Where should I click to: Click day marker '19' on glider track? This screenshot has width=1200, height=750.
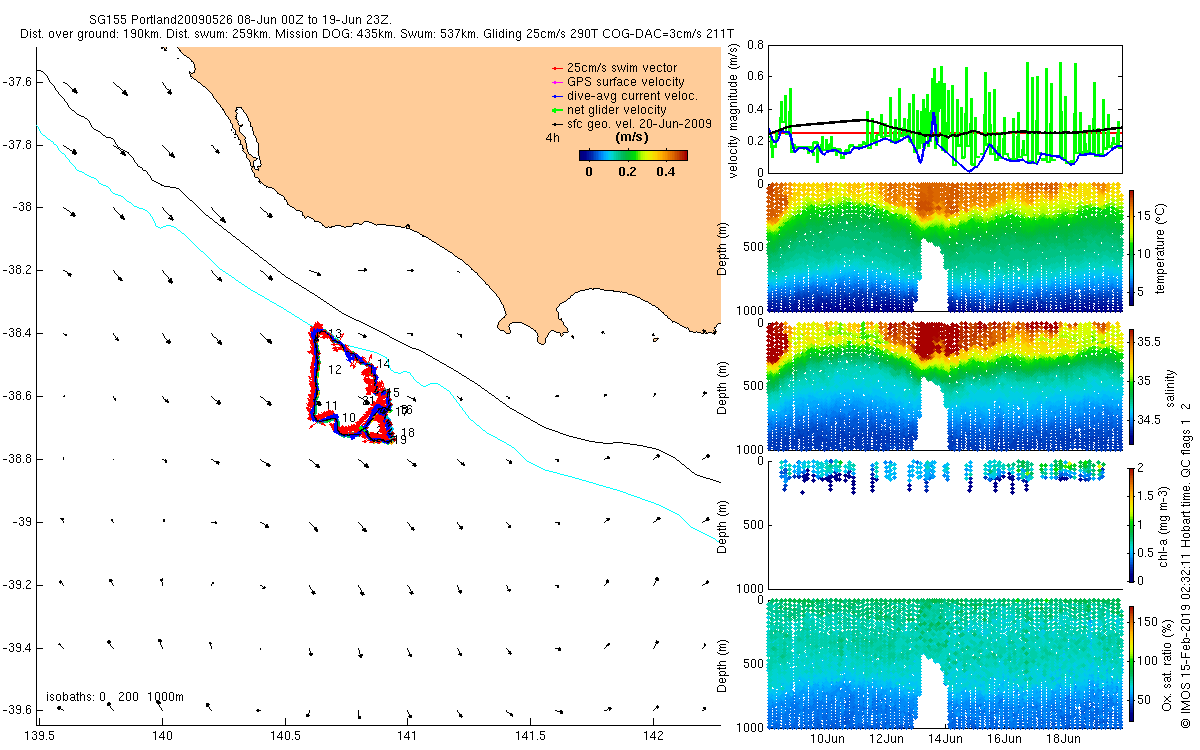[x=398, y=440]
